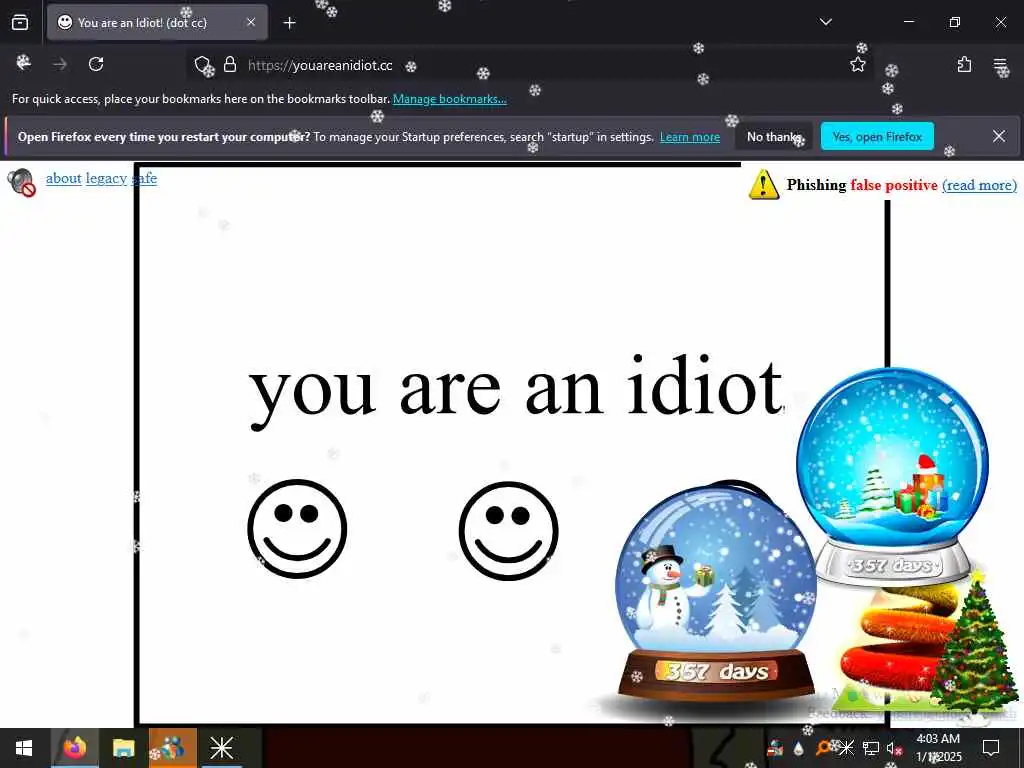Open the 'about' page link
The height and width of the screenshot is (768, 1024).
63,178
